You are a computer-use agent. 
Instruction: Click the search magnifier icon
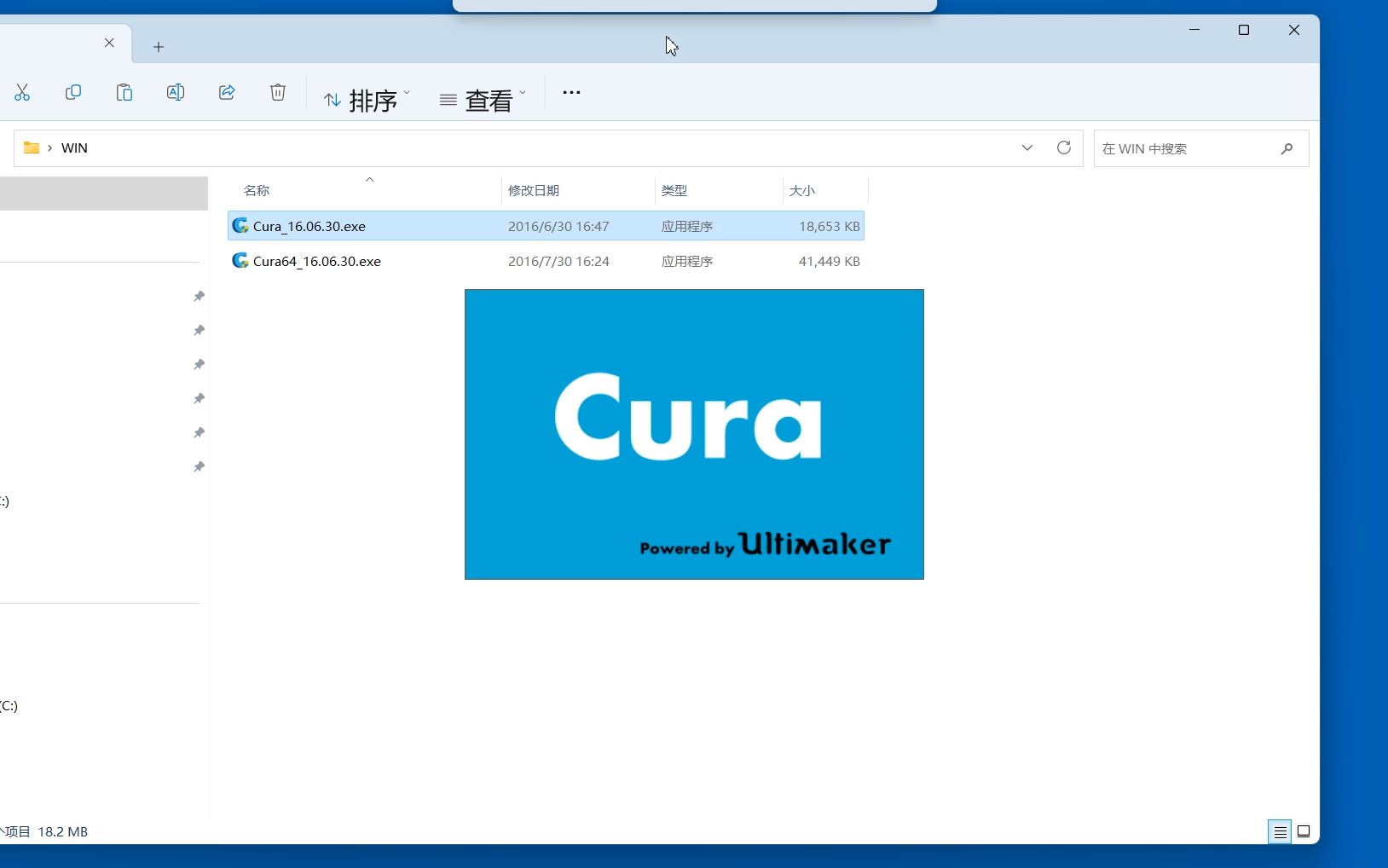(1287, 148)
